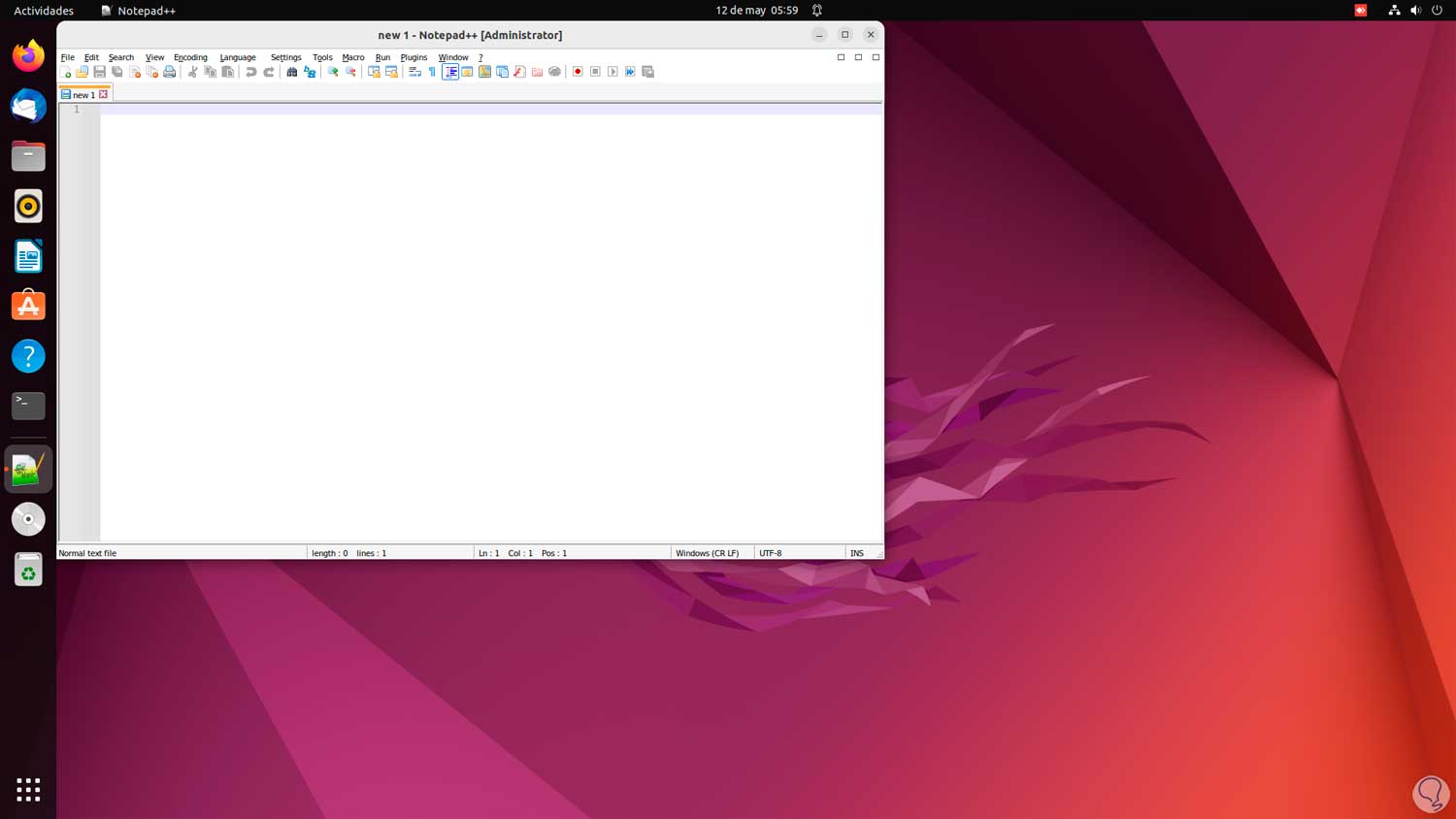Open the Settings menu
Image resolution: width=1456 pixels, height=819 pixels.
point(285,57)
